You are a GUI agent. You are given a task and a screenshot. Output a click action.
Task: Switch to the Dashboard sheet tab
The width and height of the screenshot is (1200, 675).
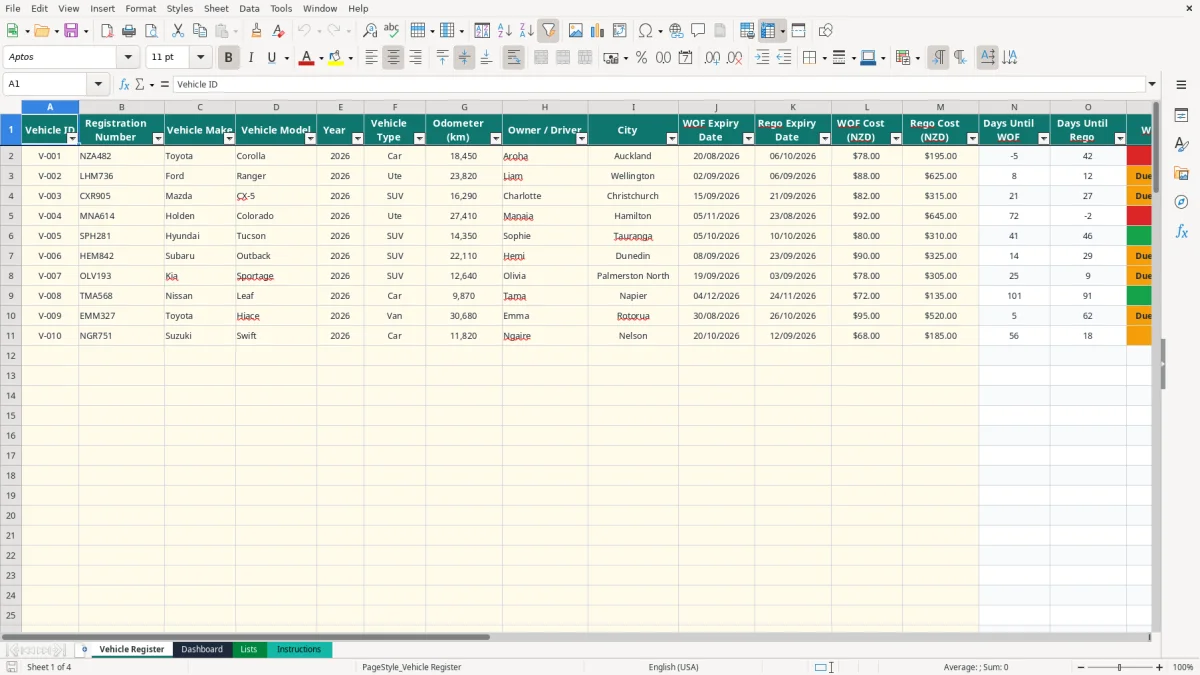[202, 650]
